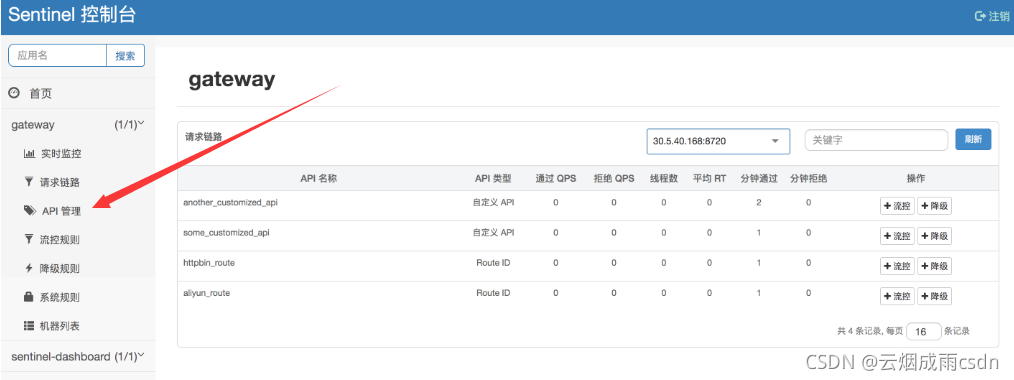Image resolution: width=1014 pixels, height=380 pixels.
Task: Click the Route ID cell for aliyun_route
Action: coord(493,293)
